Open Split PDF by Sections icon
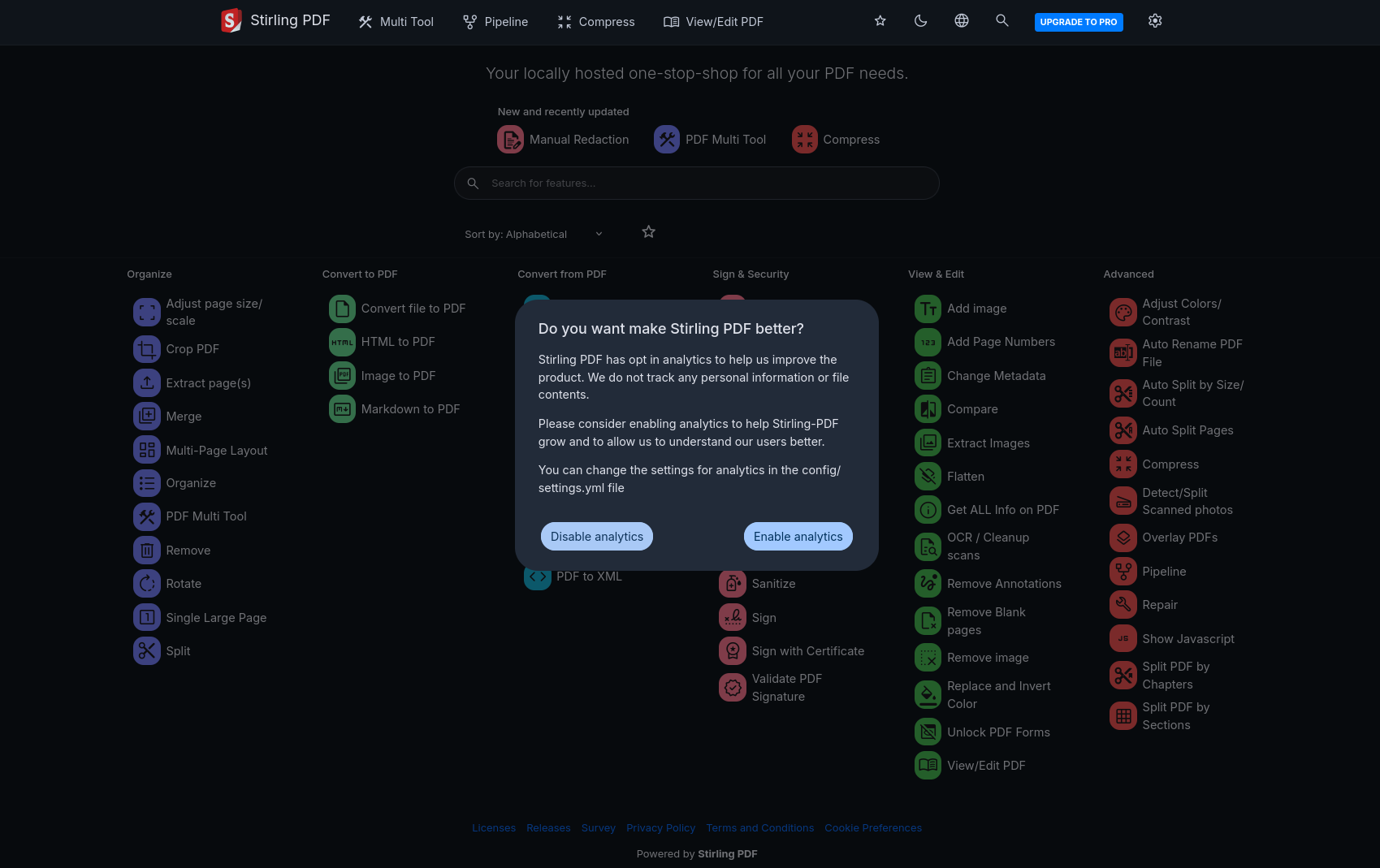This screenshot has height=868, width=1380. click(1123, 716)
